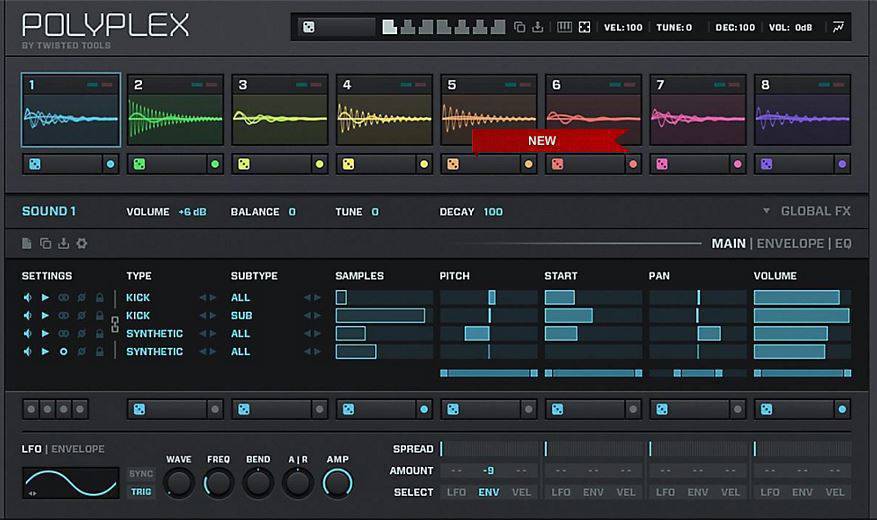Select the LFO tab at bottom left
Viewport: 877px width, 520px height.
click(x=31, y=448)
